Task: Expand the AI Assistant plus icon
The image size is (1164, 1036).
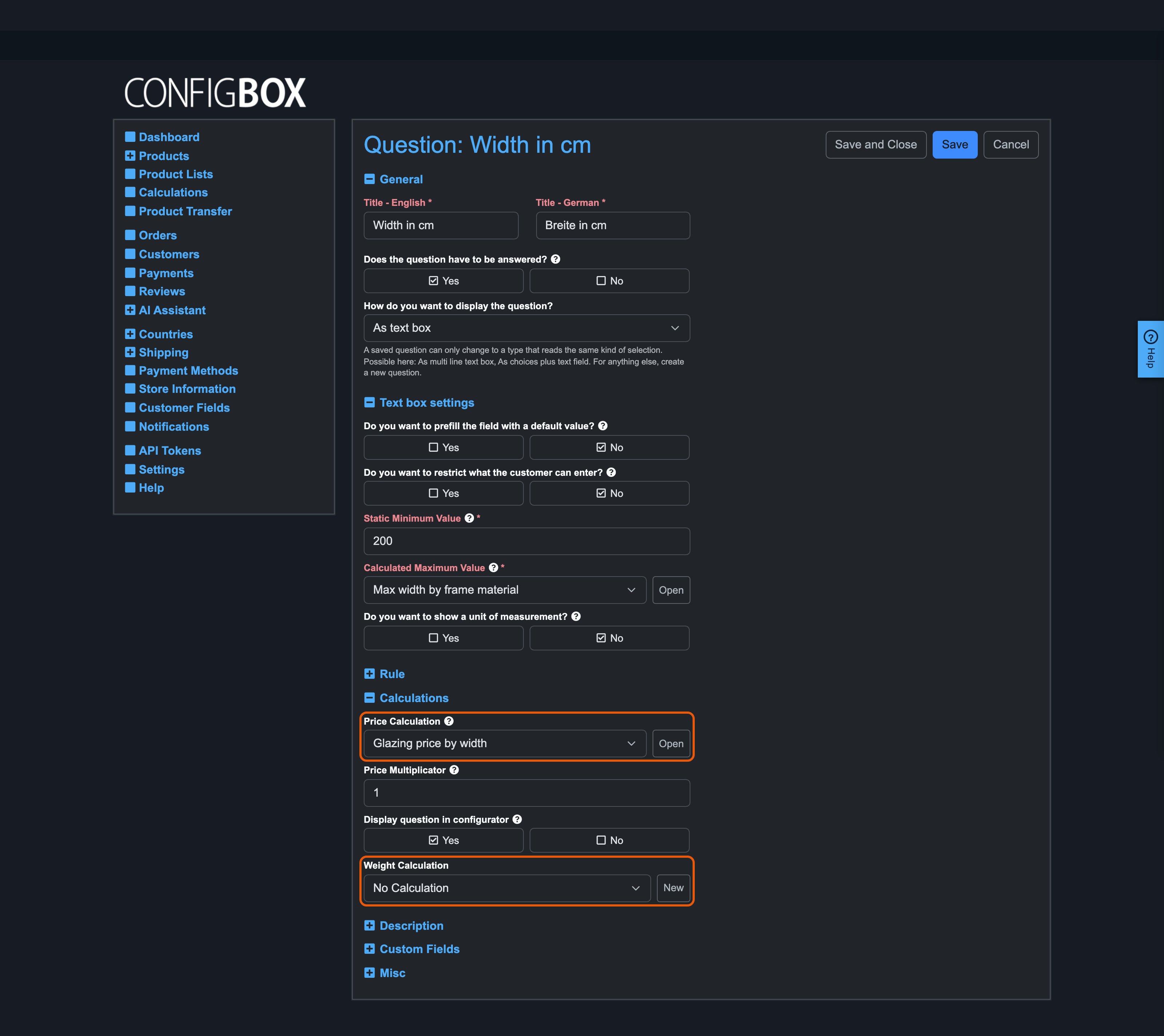Action: [x=131, y=310]
